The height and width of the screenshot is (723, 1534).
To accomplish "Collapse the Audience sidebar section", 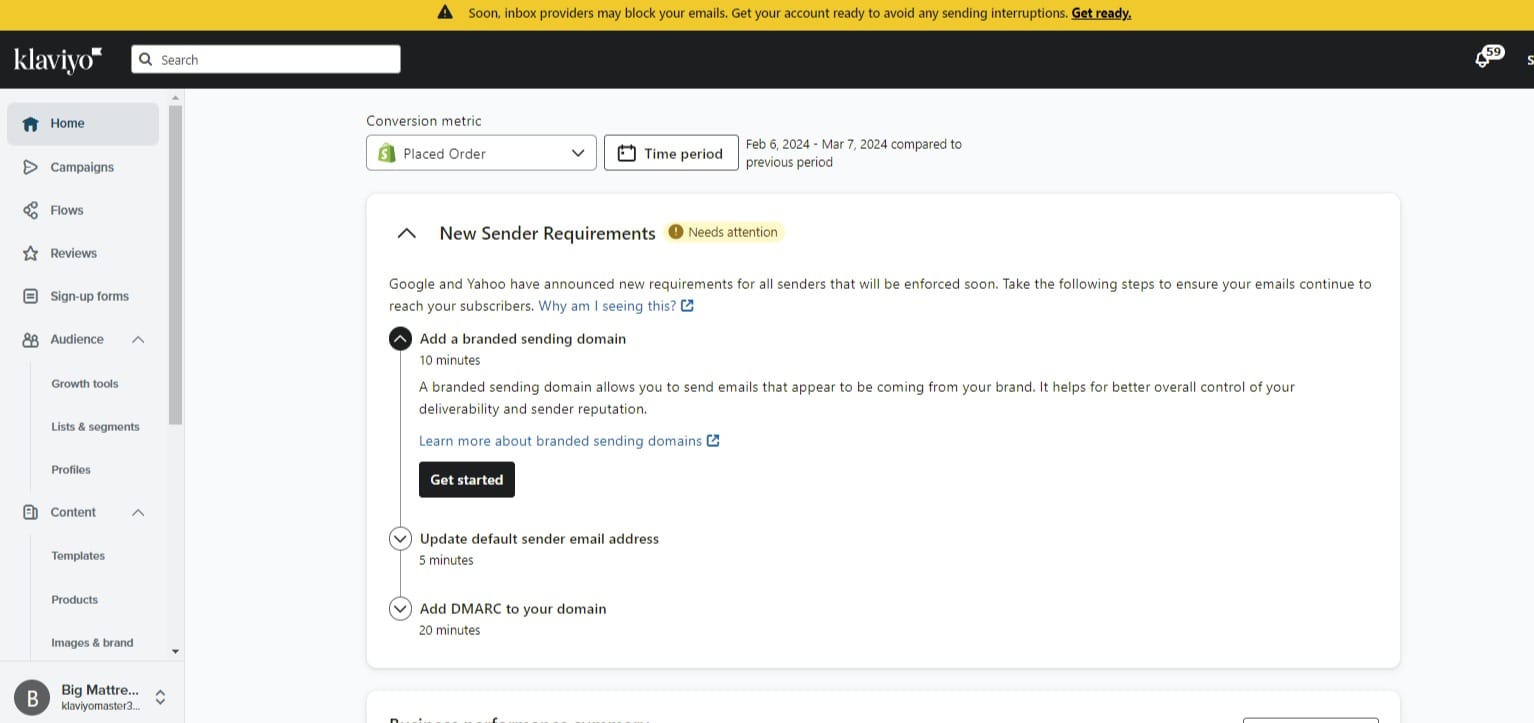I will [138, 340].
